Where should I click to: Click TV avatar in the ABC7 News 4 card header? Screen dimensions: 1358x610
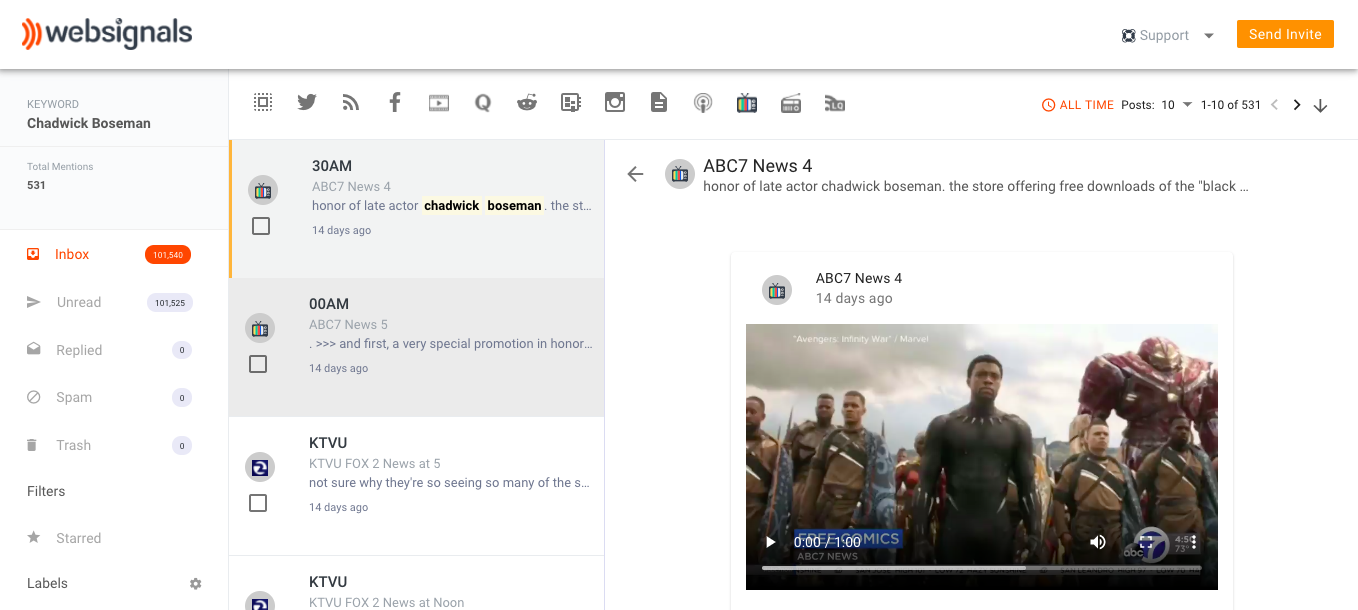[777, 290]
